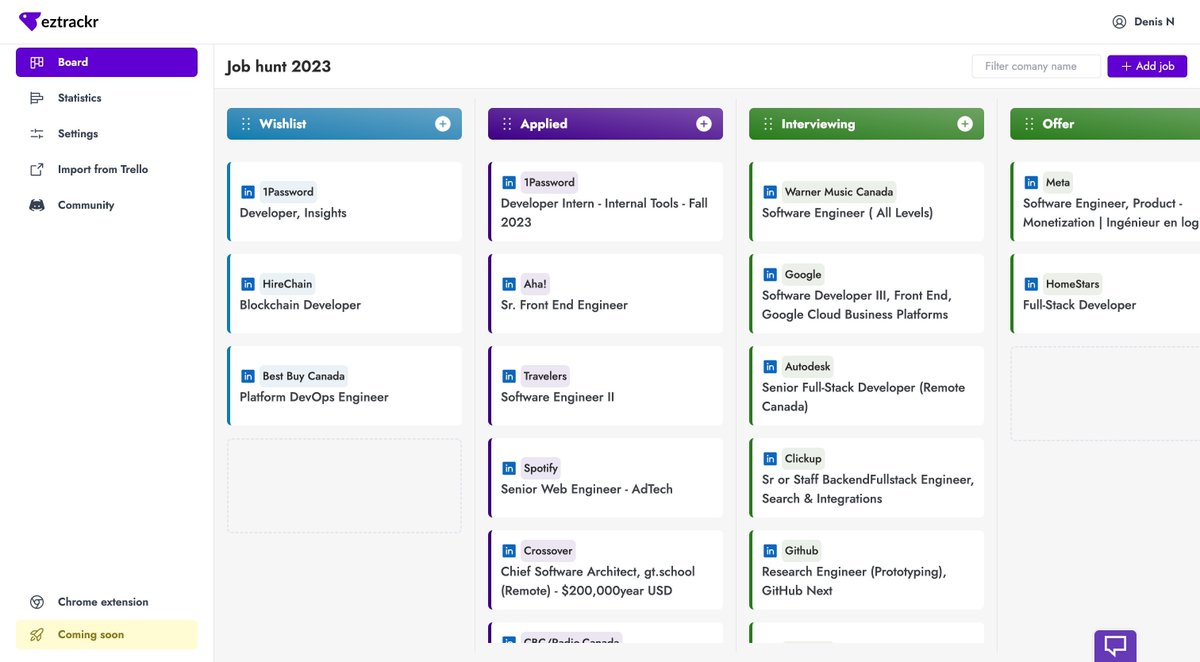Open the Blockchain Developer job card
The height and width of the screenshot is (662, 1200).
point(344,294)
